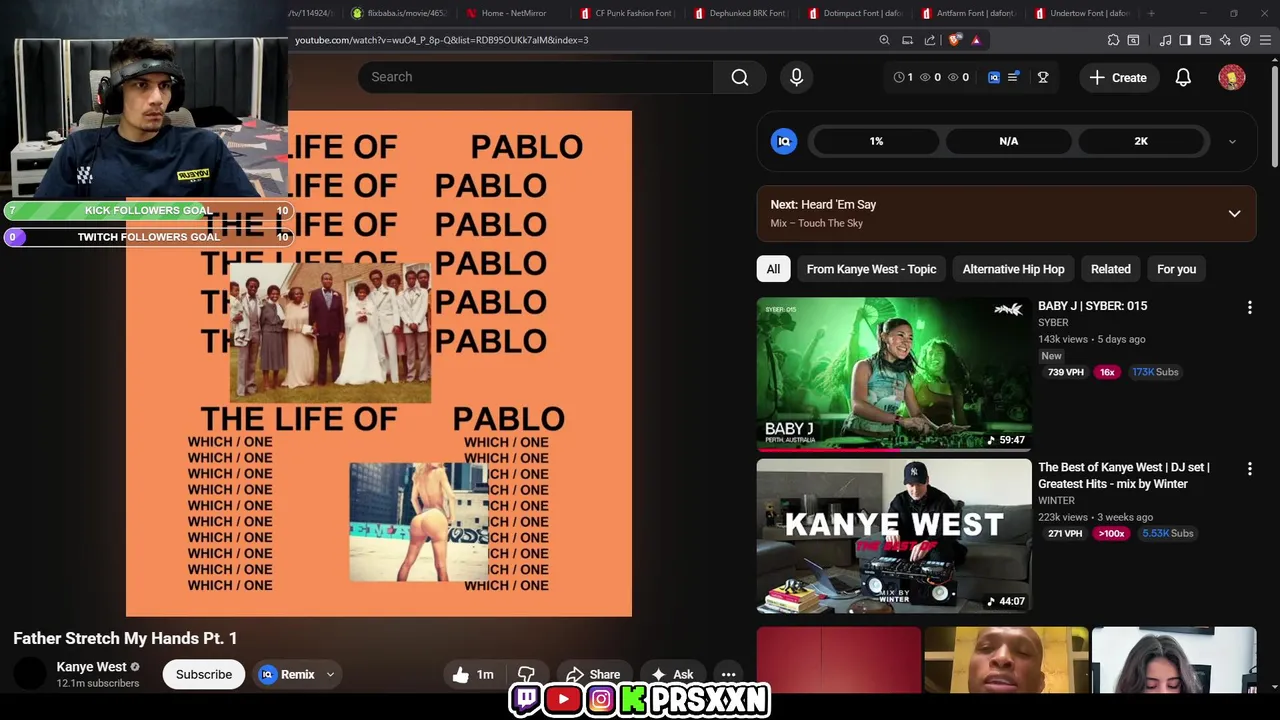The width and height of the screenshot is (1280, 720).
Task: Click the clock counter showing 1
Action: pyautogui.click(x=903, y=77)
